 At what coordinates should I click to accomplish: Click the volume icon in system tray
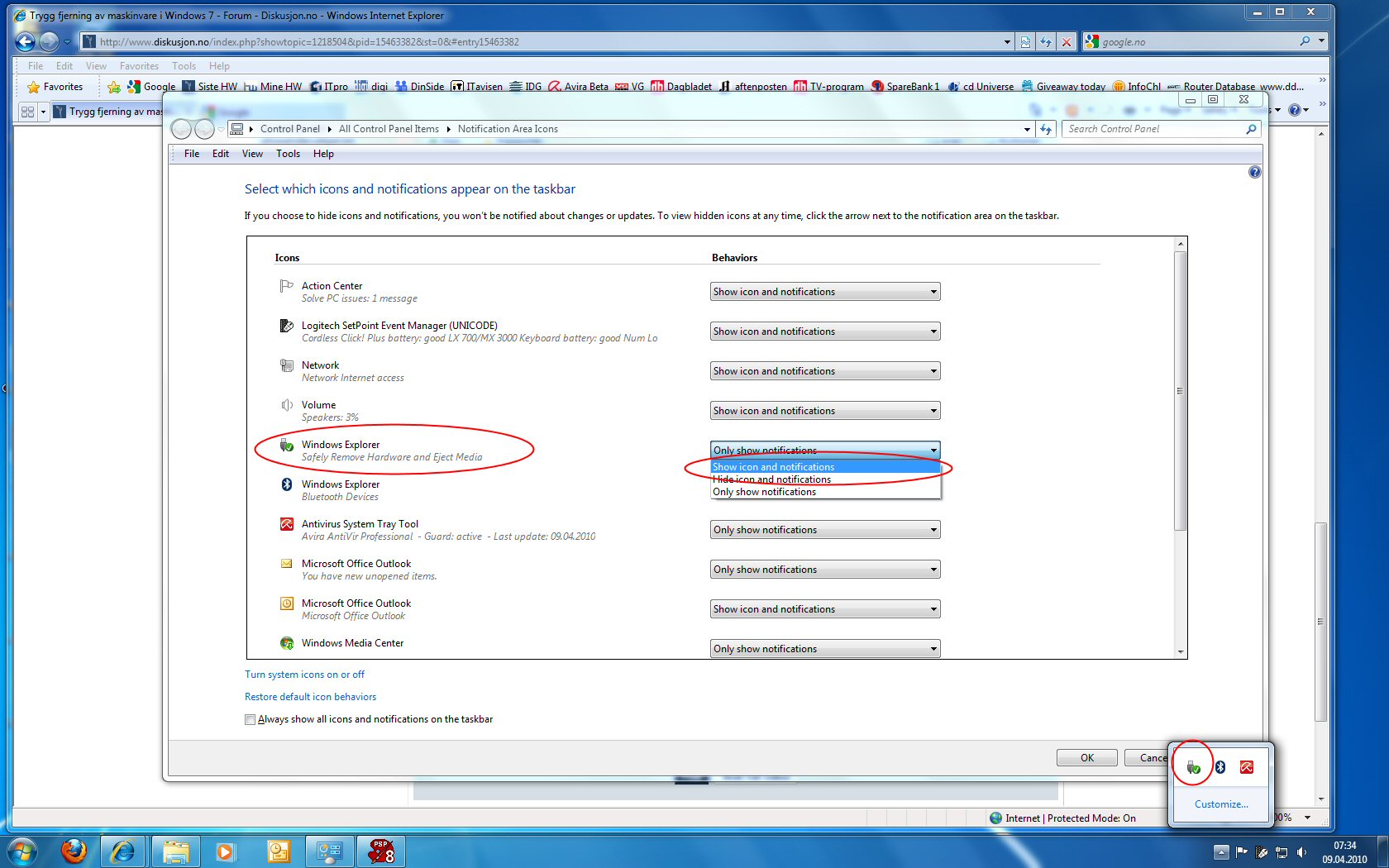tap(1302, 851)
